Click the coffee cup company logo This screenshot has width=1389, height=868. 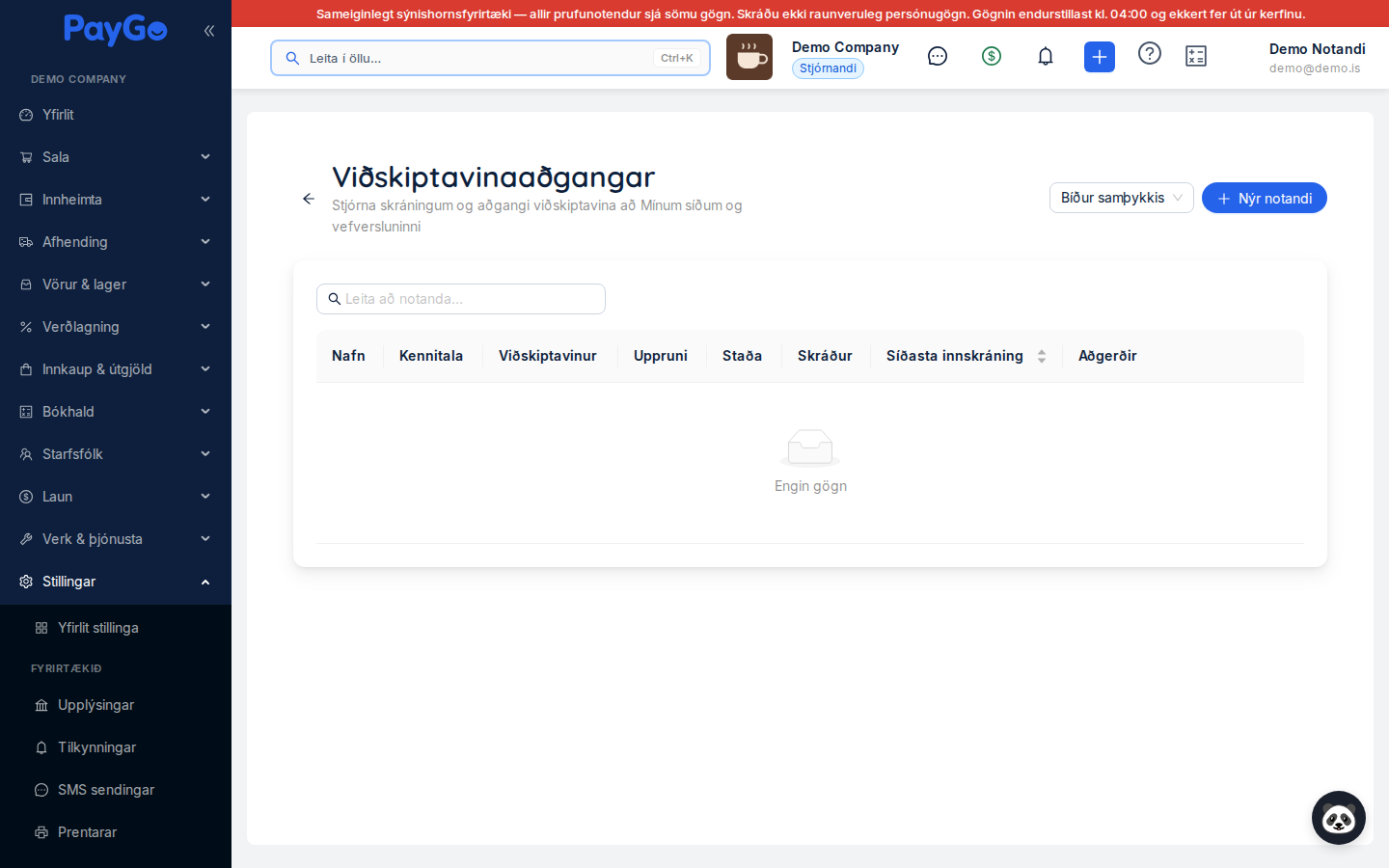pos(749,57)
